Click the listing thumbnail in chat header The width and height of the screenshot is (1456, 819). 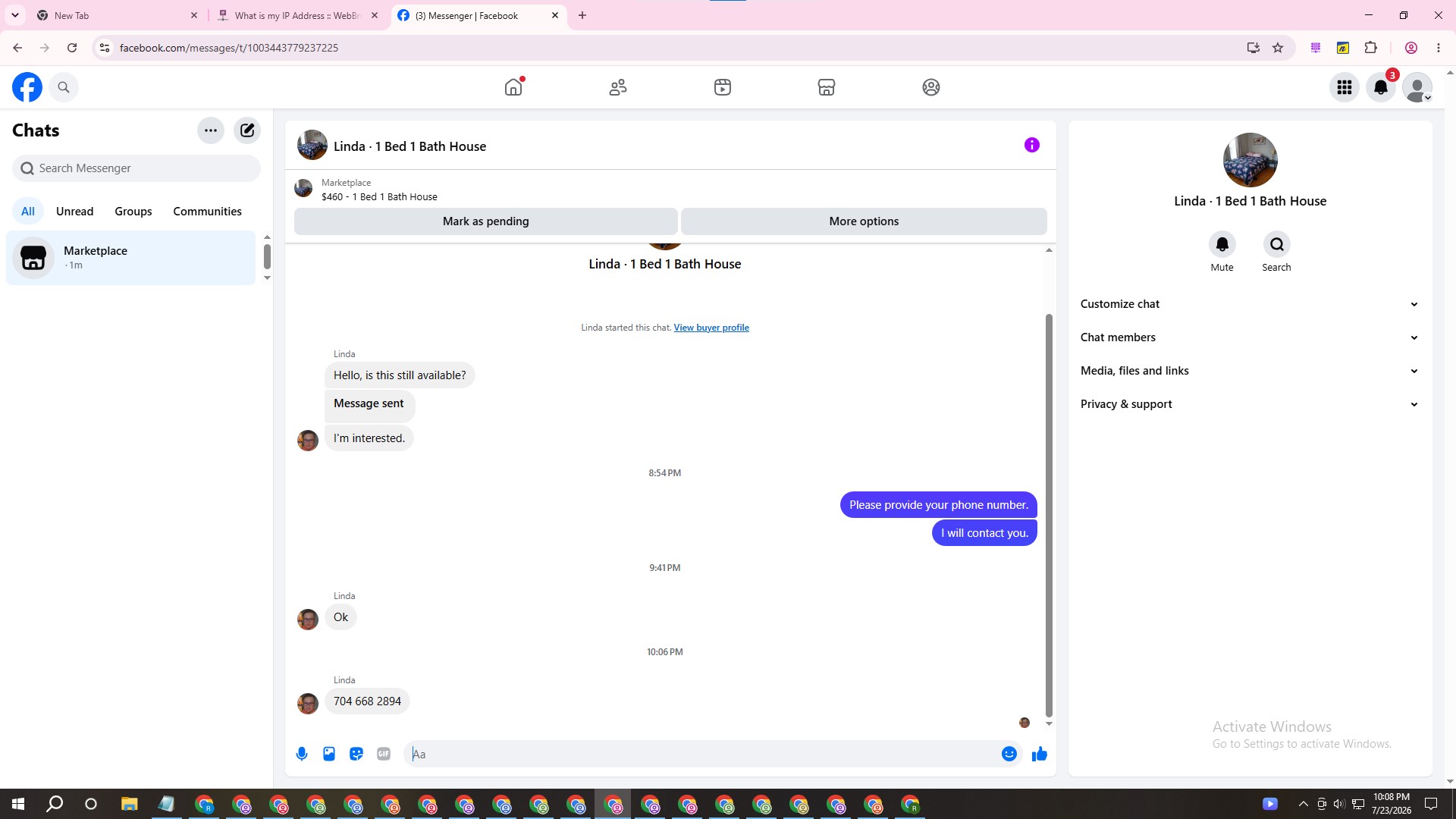coord(312,145)
